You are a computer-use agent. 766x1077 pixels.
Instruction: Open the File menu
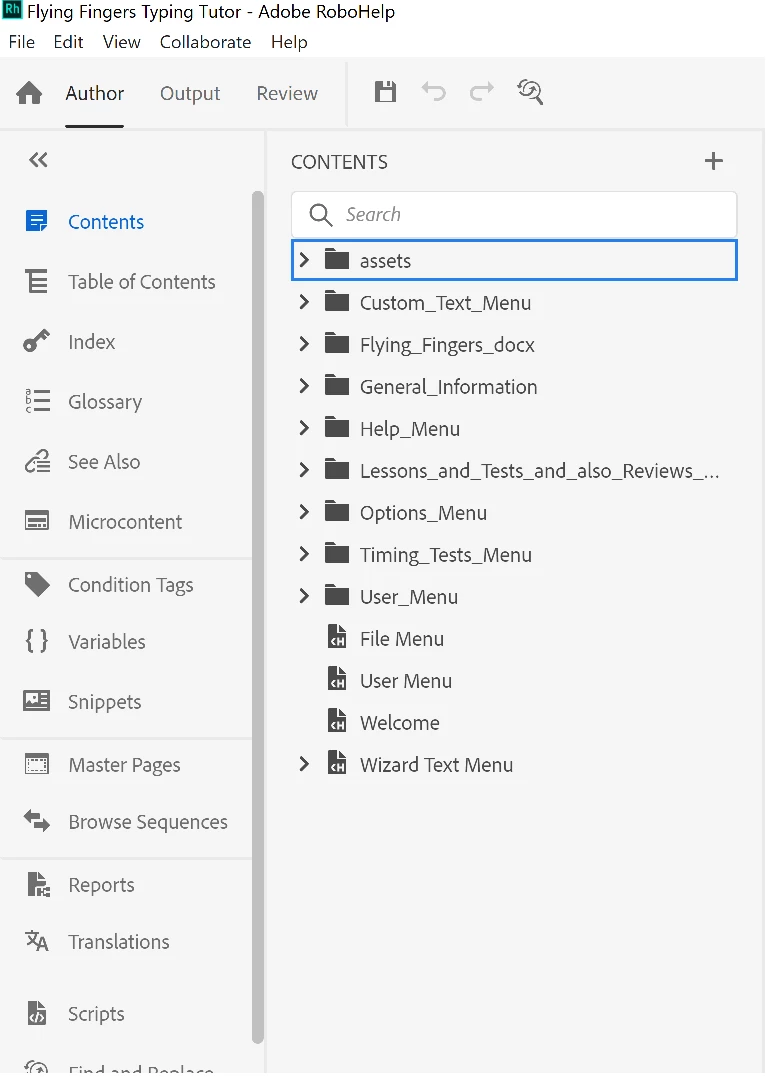(x=21, y=42)
